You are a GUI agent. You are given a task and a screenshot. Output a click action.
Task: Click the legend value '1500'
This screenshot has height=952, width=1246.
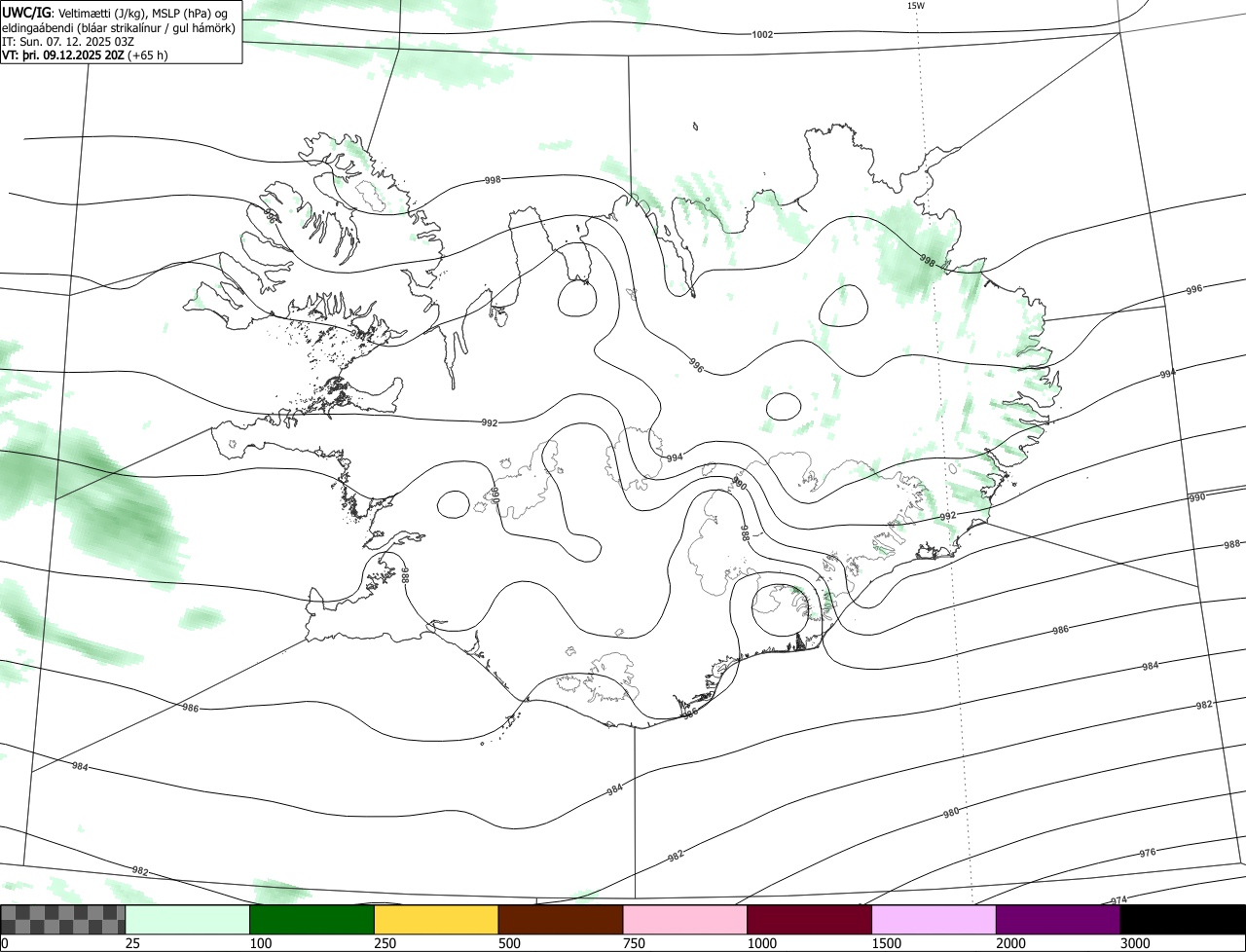(x=886, y=943)
